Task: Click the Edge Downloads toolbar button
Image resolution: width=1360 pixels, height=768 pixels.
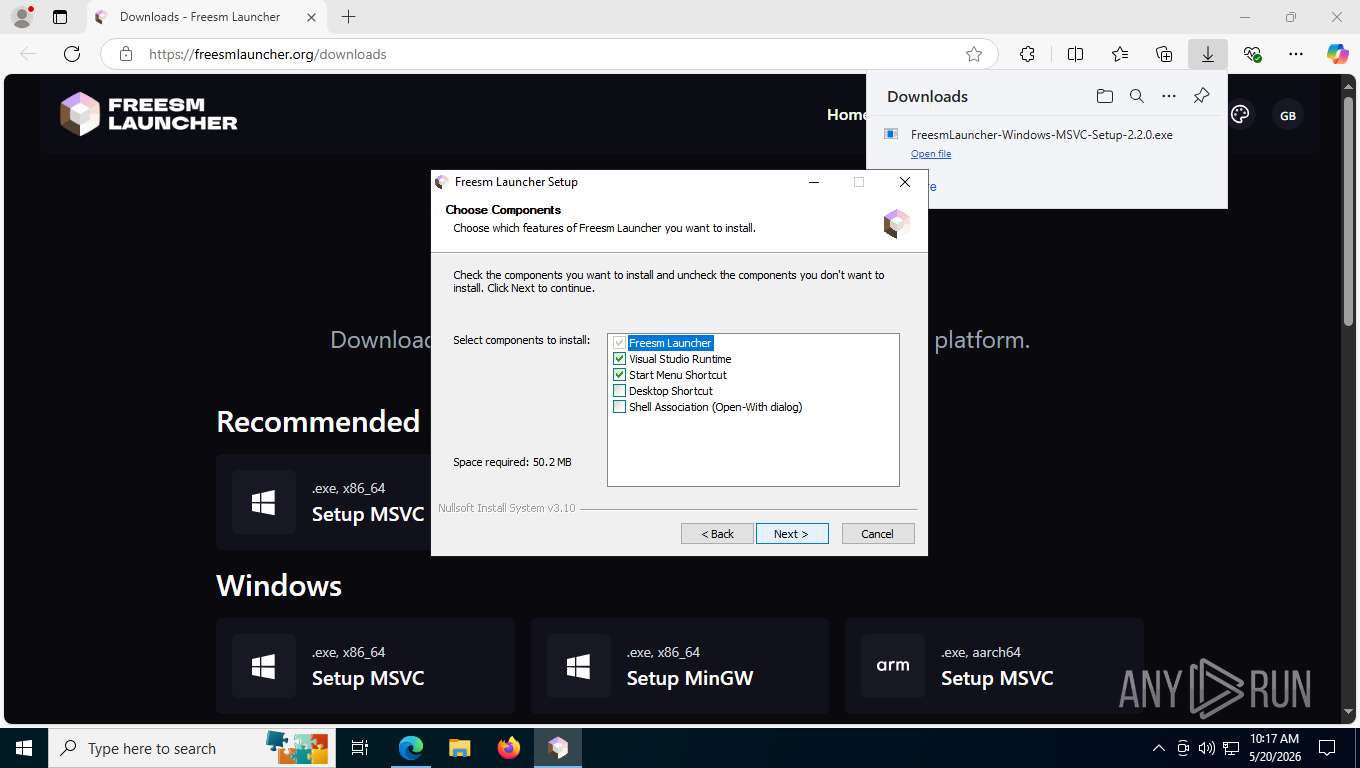Action: pos(1207,54)
